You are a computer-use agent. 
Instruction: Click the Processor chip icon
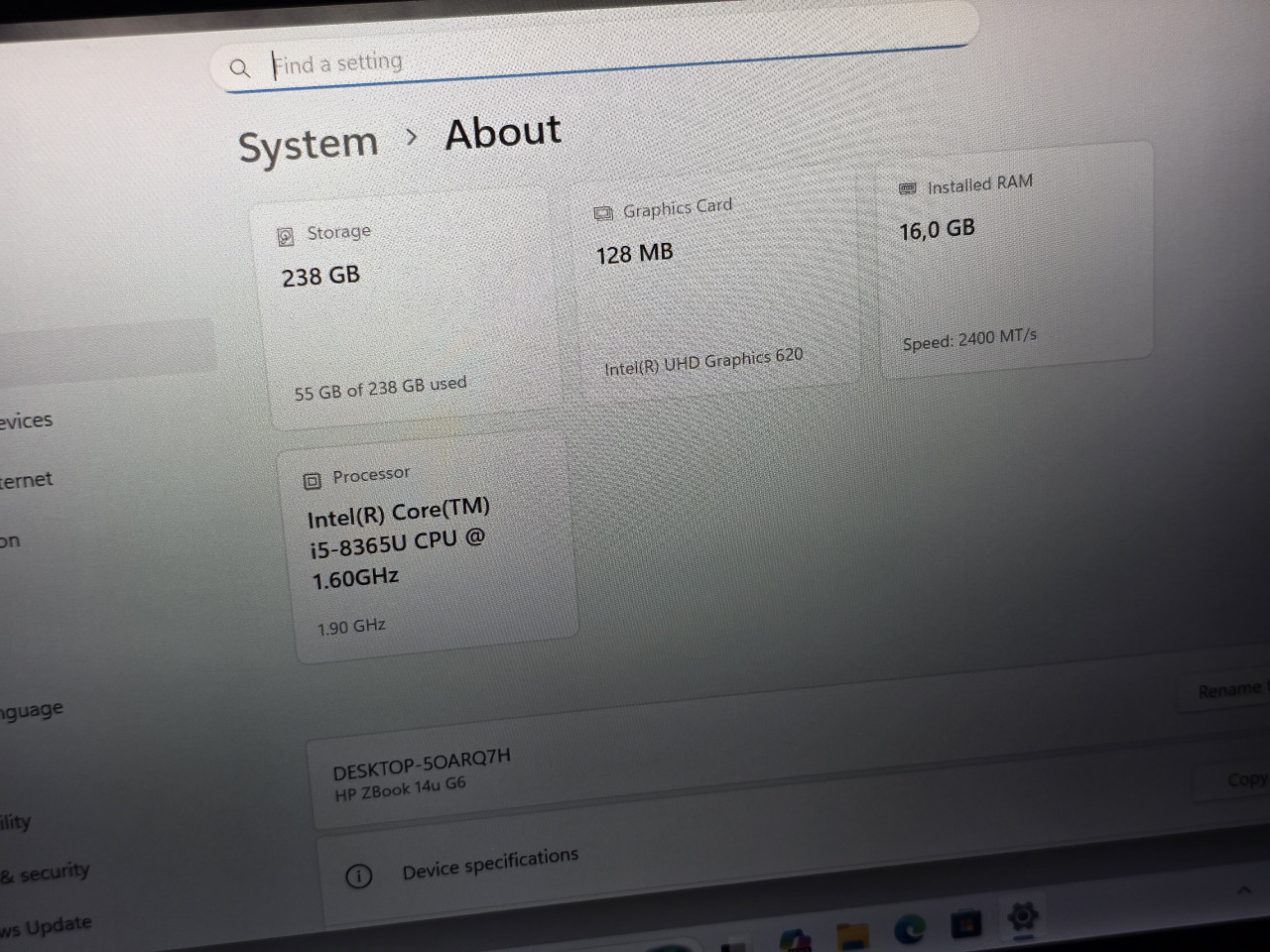click(x=312, y=481)
